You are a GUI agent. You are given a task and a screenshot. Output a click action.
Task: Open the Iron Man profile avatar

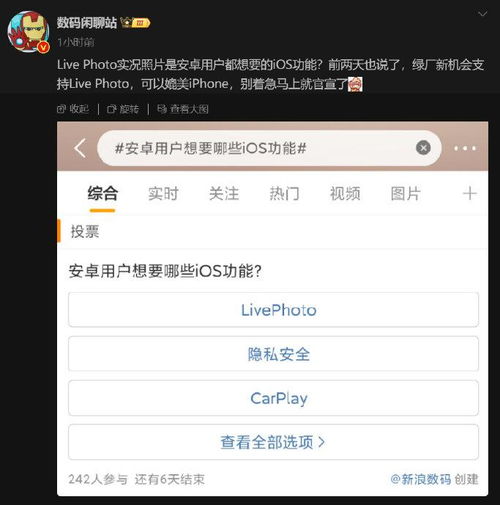[29, 32]
